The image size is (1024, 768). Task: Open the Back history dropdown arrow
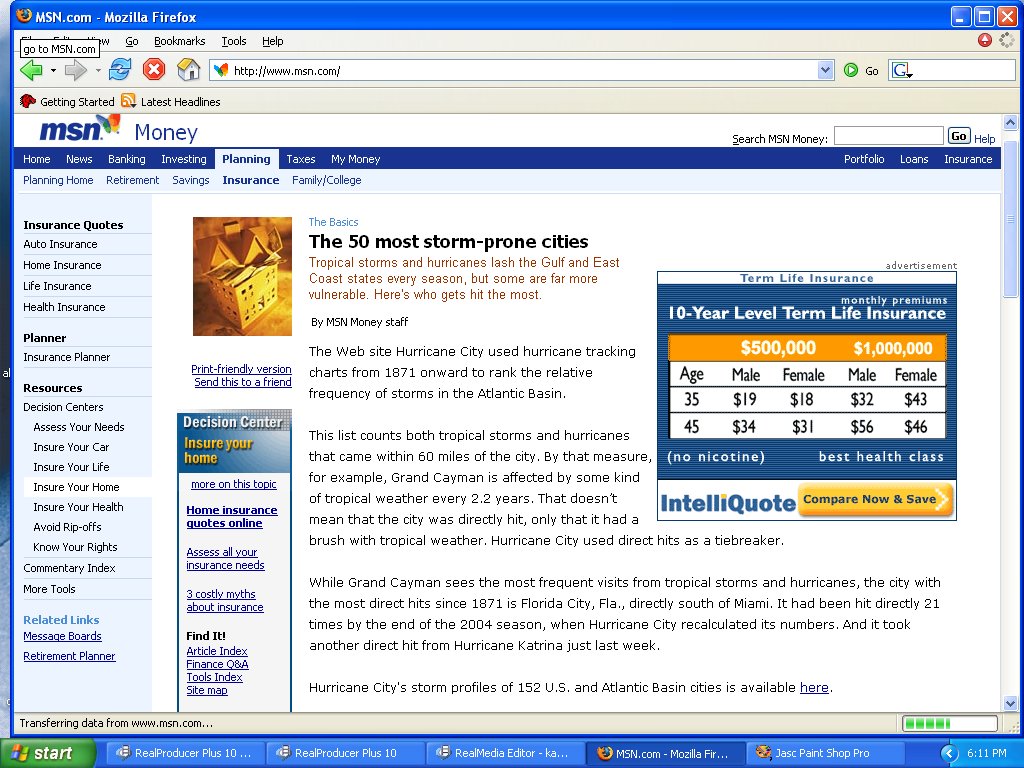[53, 70]
